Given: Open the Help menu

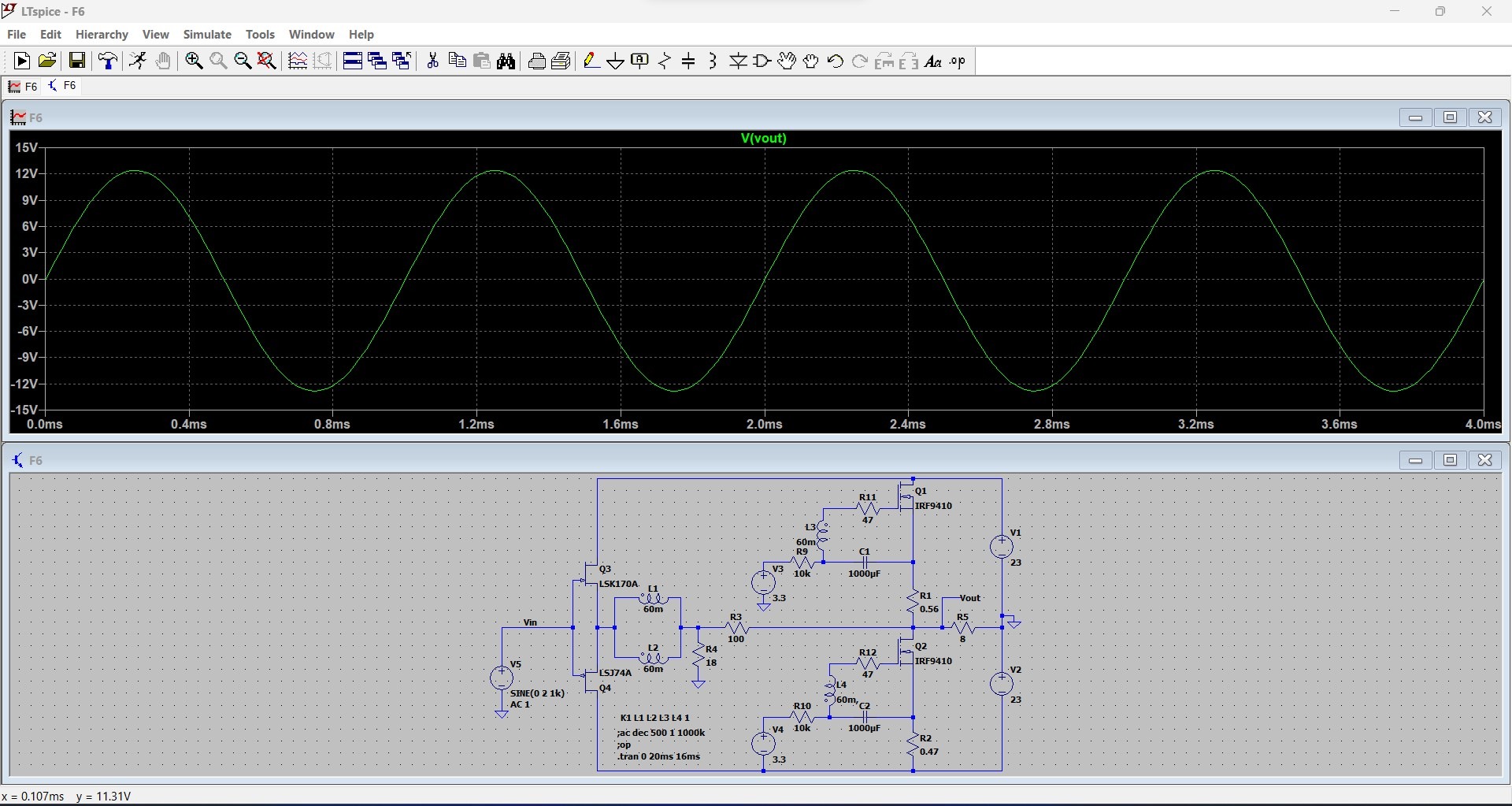Looking at the screenshot, I should (x=361, y=35).
